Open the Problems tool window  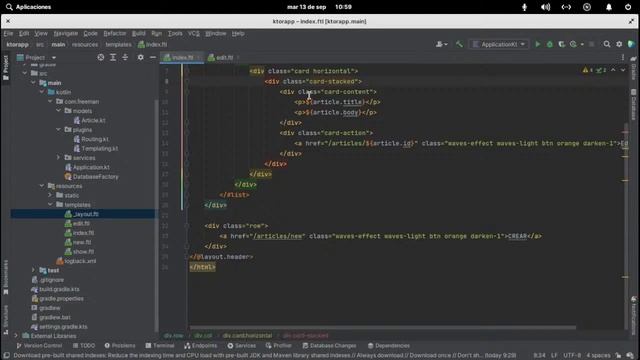tap(120, 346)
